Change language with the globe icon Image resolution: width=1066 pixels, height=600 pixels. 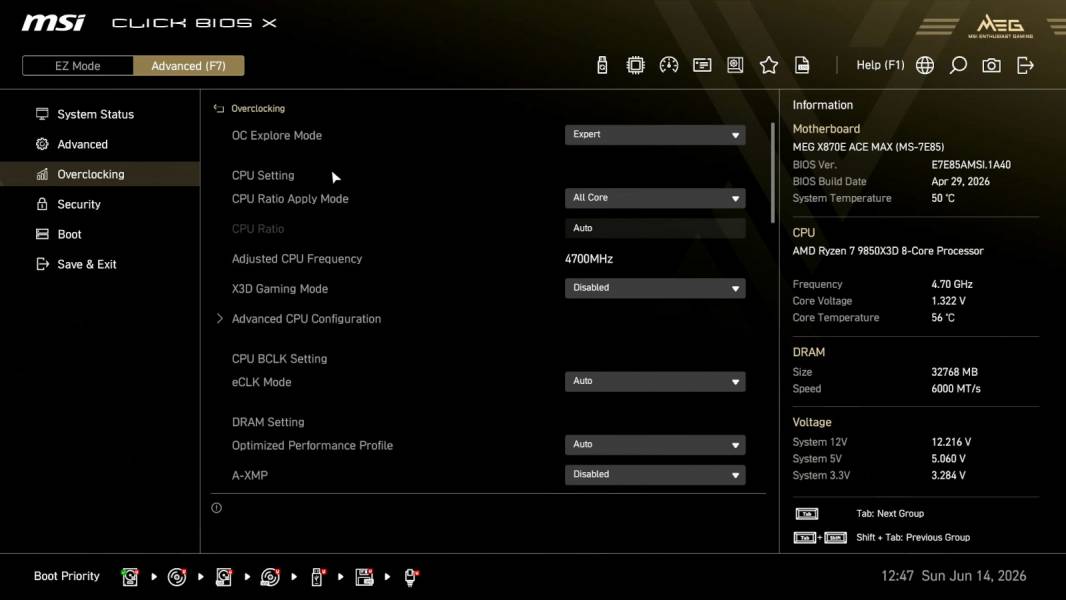(925, 65)
